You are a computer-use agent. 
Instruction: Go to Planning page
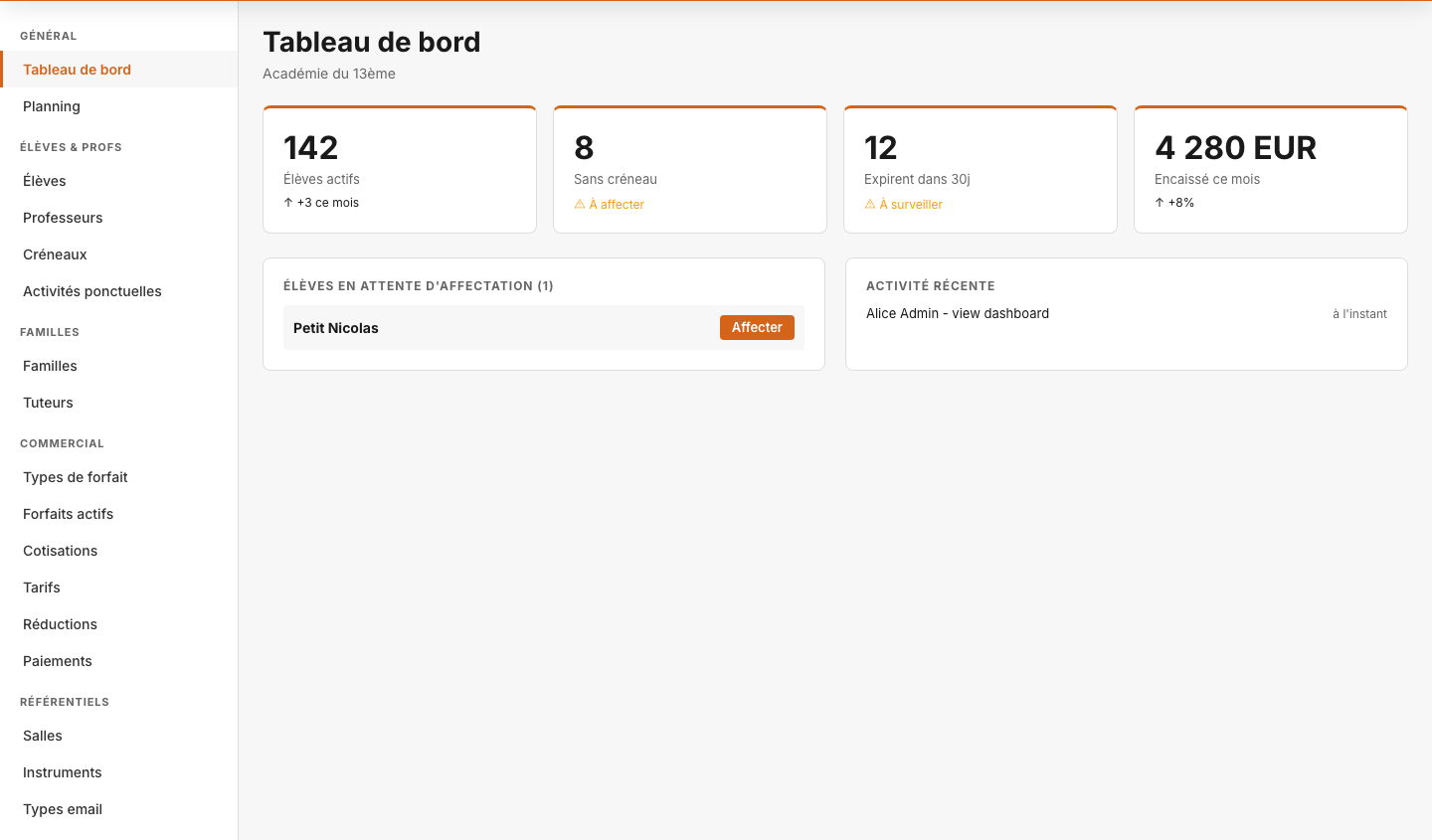click(x=119, y=106)
